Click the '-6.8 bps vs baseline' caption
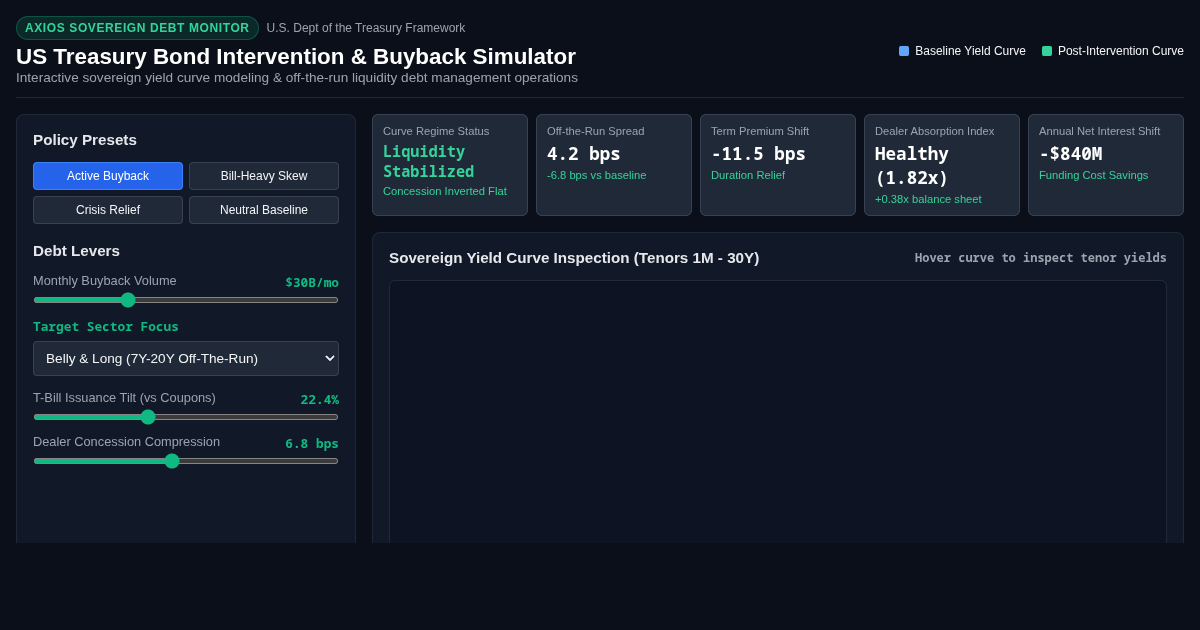 [597, 175]
